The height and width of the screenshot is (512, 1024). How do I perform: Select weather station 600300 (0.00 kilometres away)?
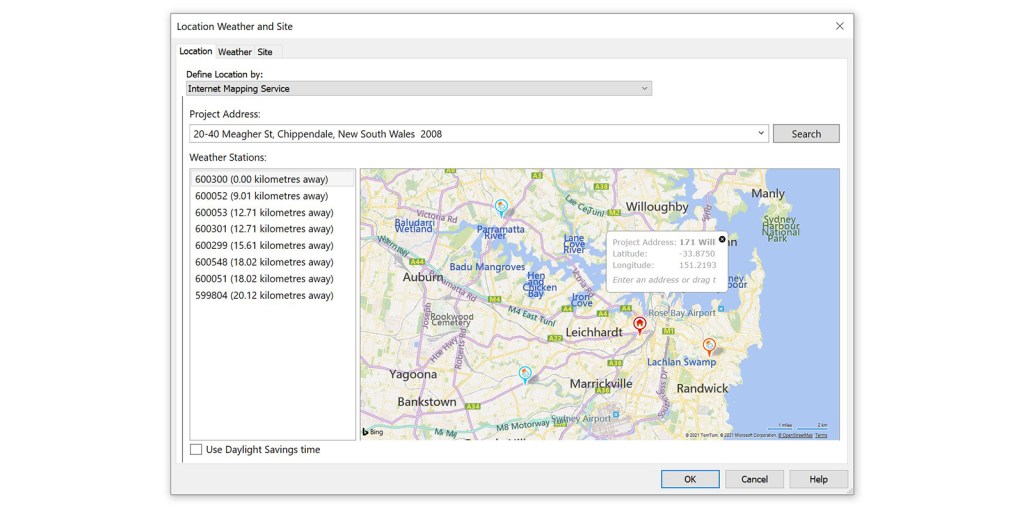coord(272,179)
